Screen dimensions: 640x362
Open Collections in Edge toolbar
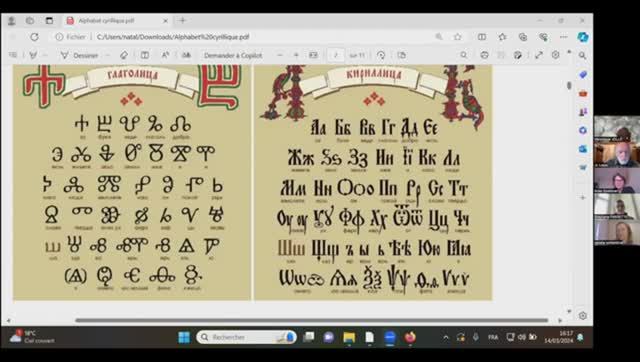tap(523, 37)
